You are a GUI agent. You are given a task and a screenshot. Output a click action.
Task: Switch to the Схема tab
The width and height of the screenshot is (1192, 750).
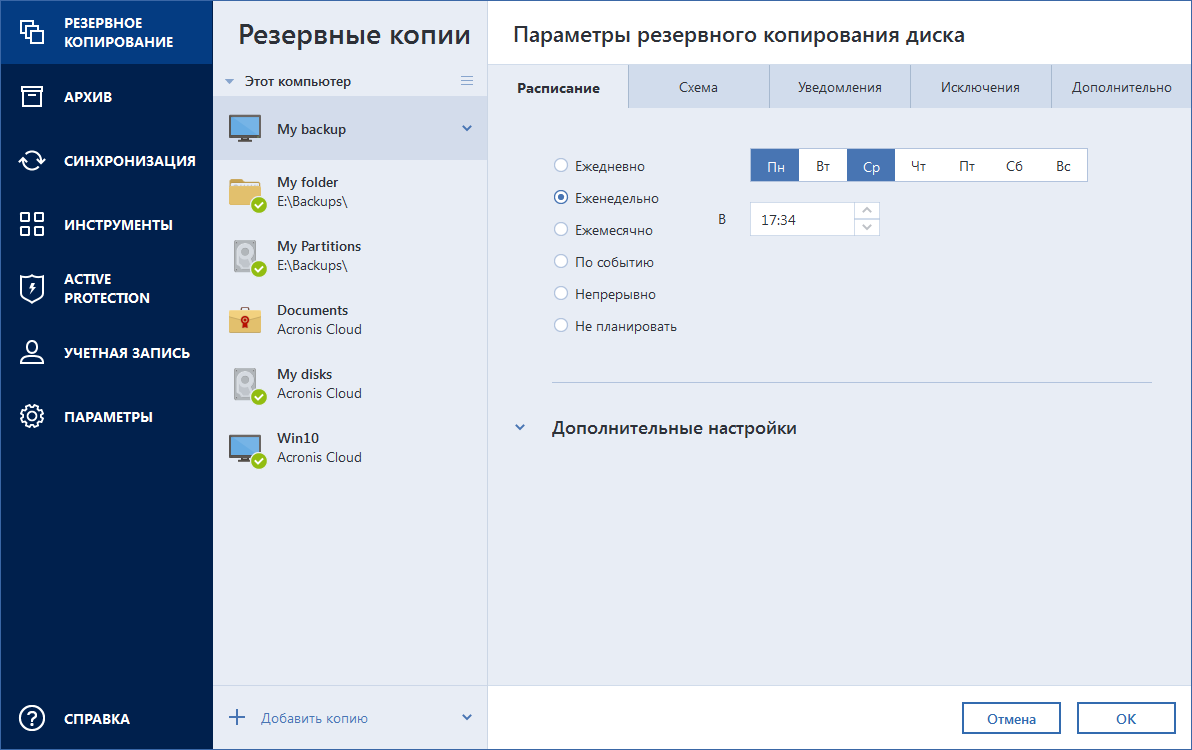point(697,87)
